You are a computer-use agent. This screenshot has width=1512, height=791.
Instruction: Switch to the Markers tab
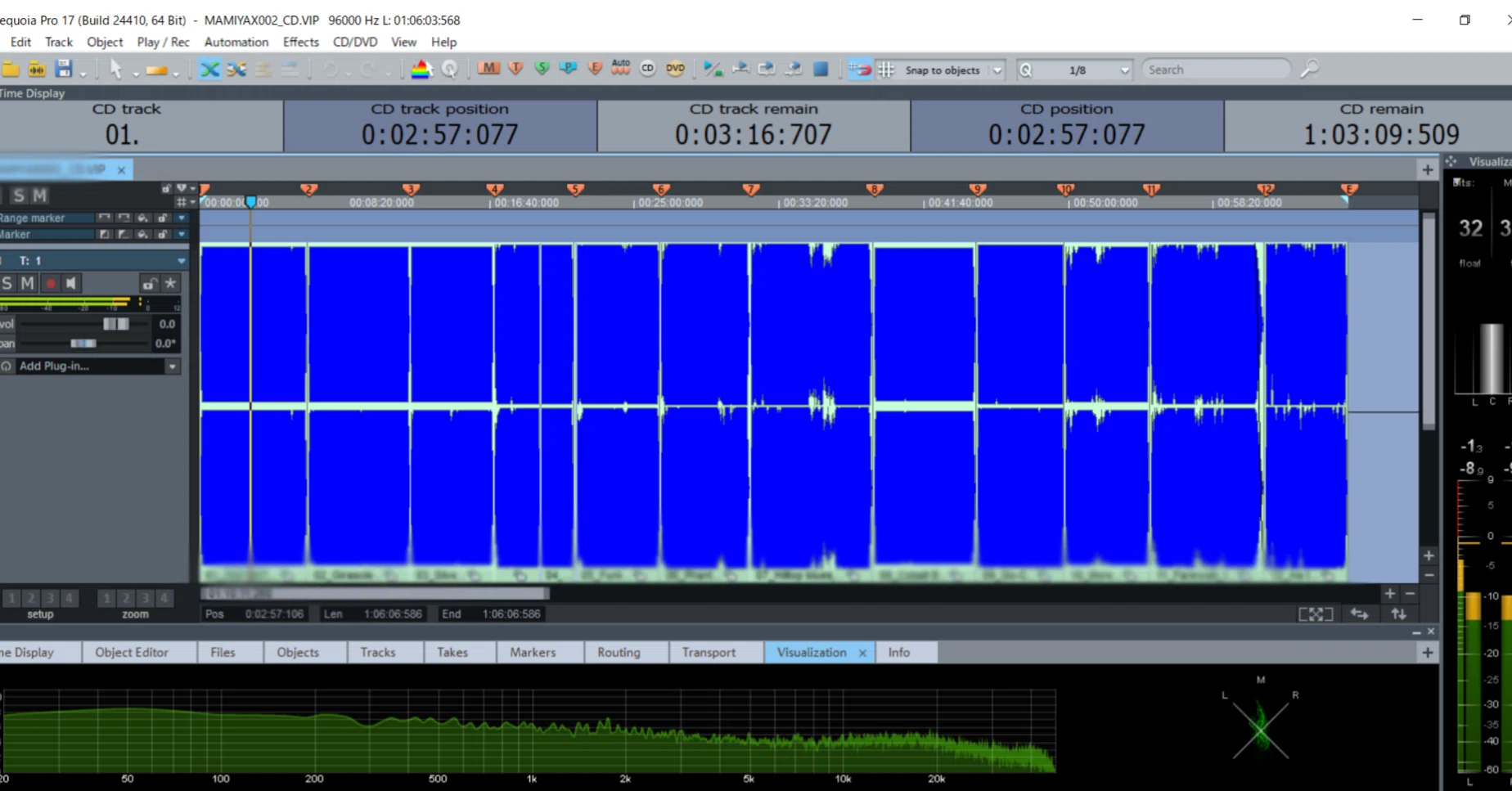(533, 652)
